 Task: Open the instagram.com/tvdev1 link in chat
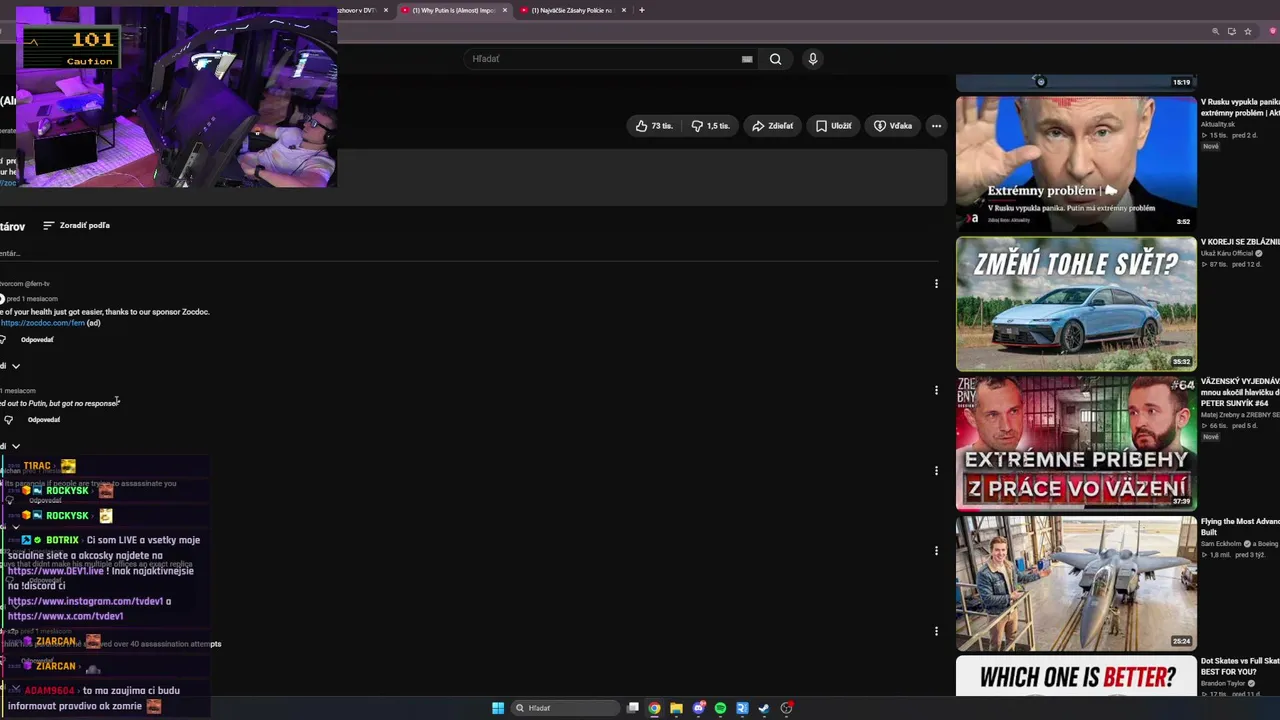coord(85,602)
